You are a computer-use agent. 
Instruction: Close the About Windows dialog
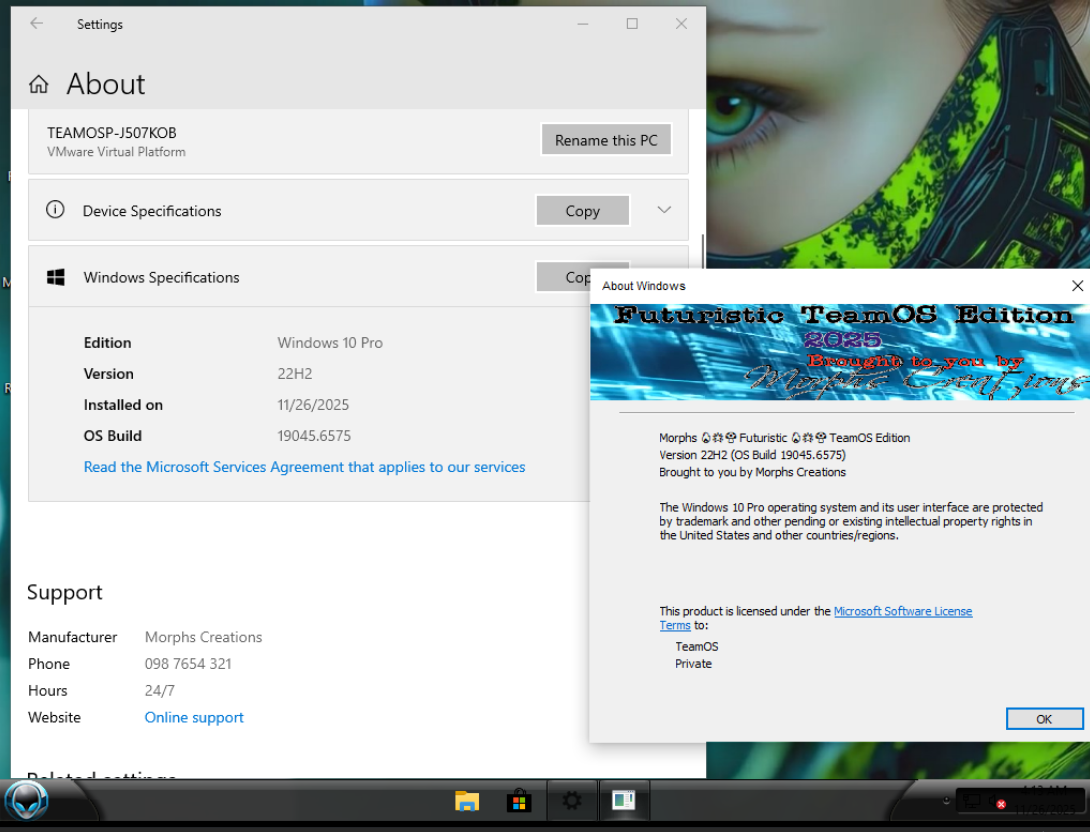1077,286
